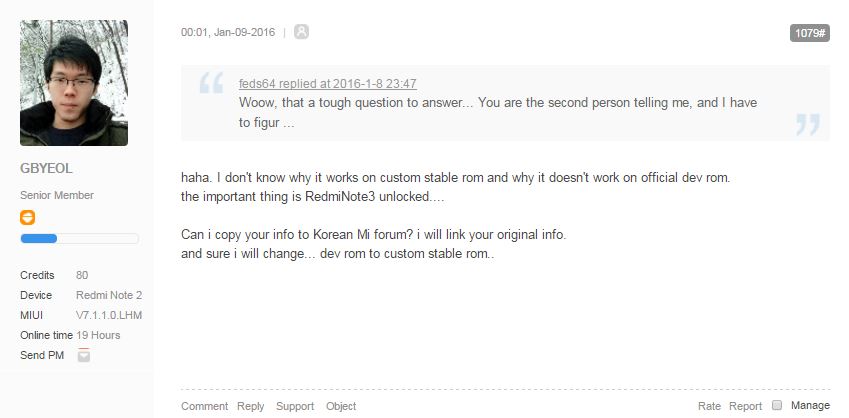Rate this post
849x418 pixels.
pos(709,406)
